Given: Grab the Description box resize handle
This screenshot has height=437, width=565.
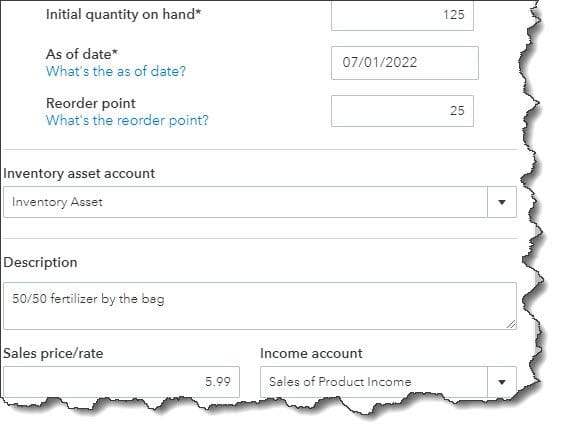Looking at the screenshot, I should [x=511, y=324].
